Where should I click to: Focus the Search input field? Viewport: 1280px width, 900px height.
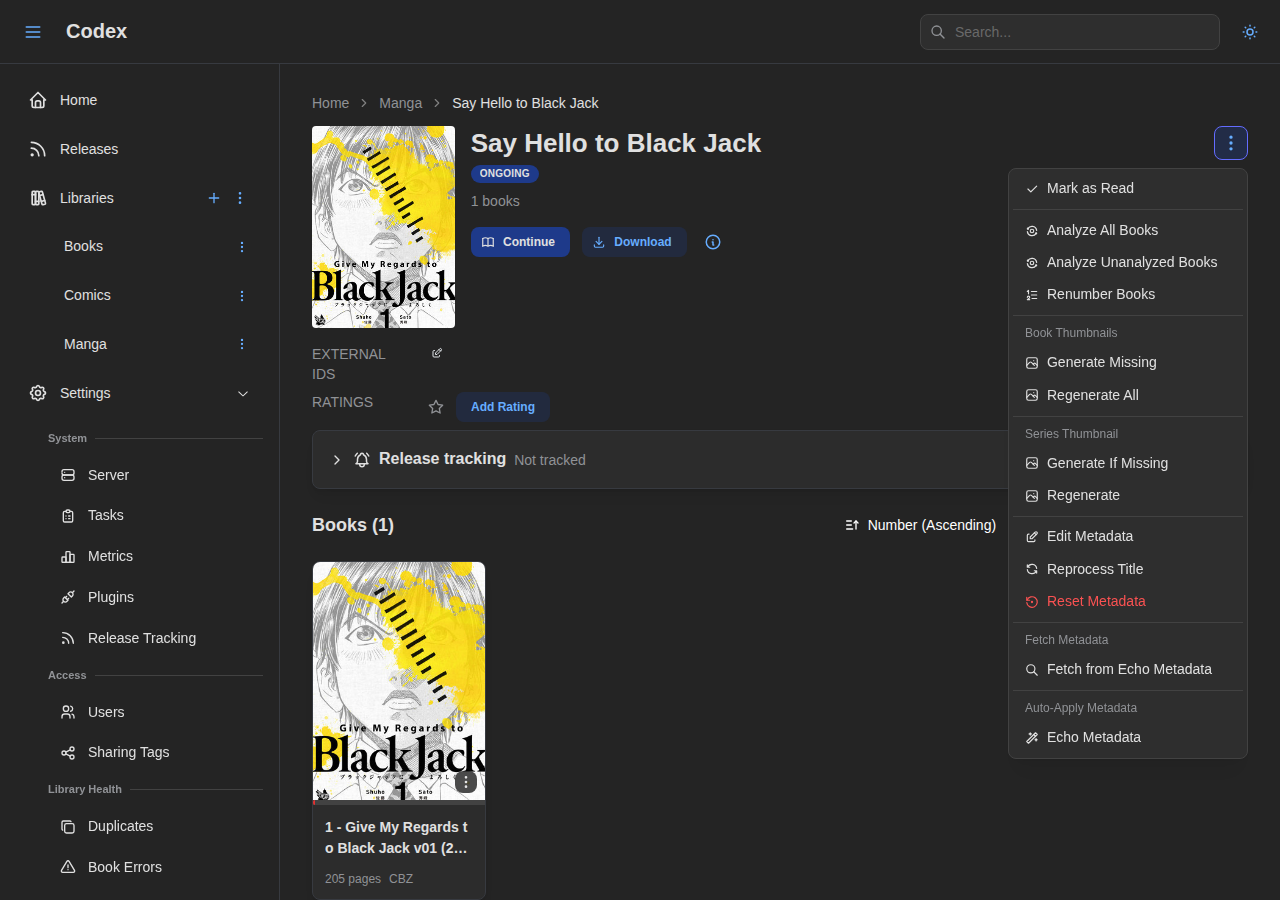coord(1070,32)
